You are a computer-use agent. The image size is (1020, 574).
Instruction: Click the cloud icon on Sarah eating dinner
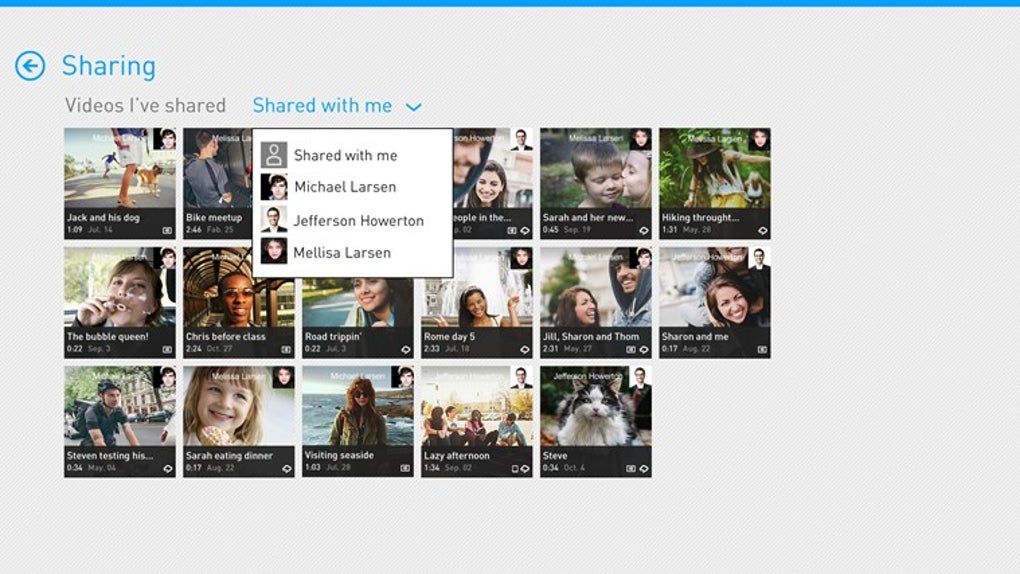(x=287, y=469)
